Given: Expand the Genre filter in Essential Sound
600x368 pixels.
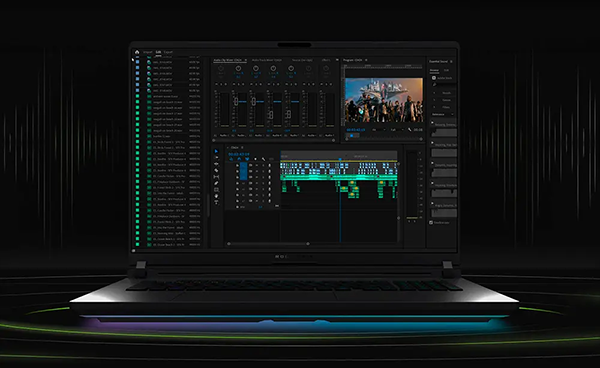Looking at the screenshot, I should (x=434, y=100).
